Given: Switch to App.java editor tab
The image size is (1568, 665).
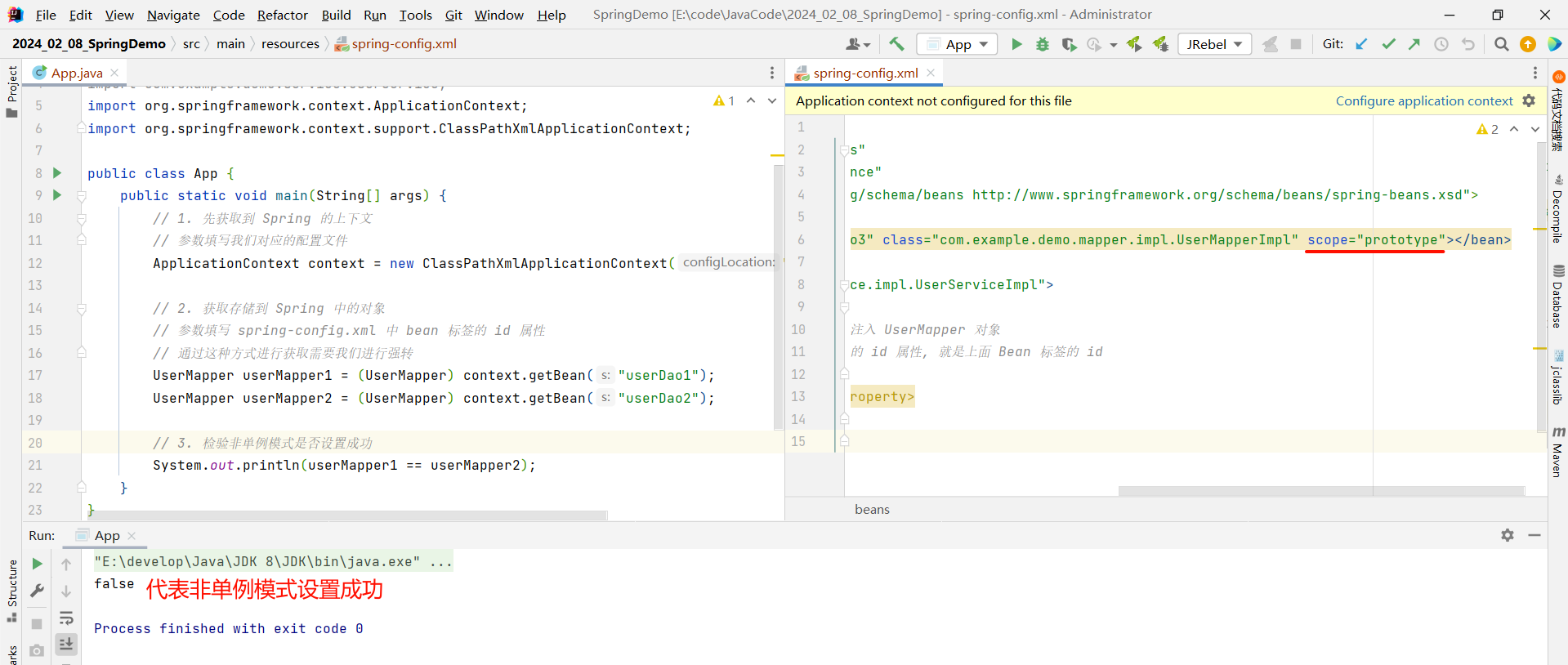Looking at the screenshot, I should [77, 73].
